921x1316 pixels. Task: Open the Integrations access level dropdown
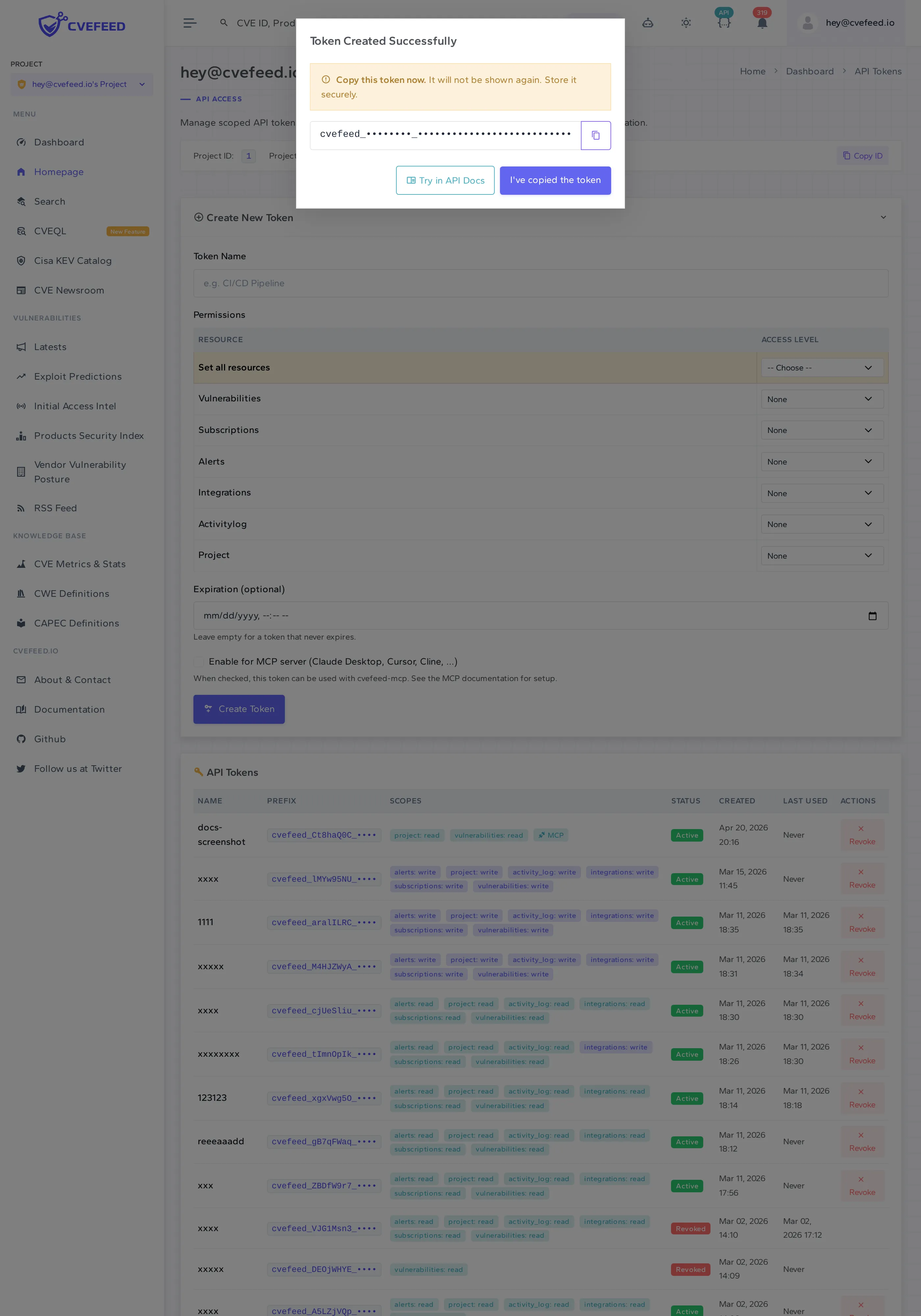(822, 493)
